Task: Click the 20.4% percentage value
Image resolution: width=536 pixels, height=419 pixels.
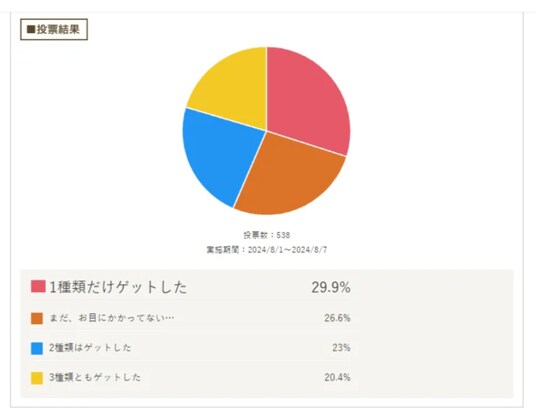Action: pos(337,378)
